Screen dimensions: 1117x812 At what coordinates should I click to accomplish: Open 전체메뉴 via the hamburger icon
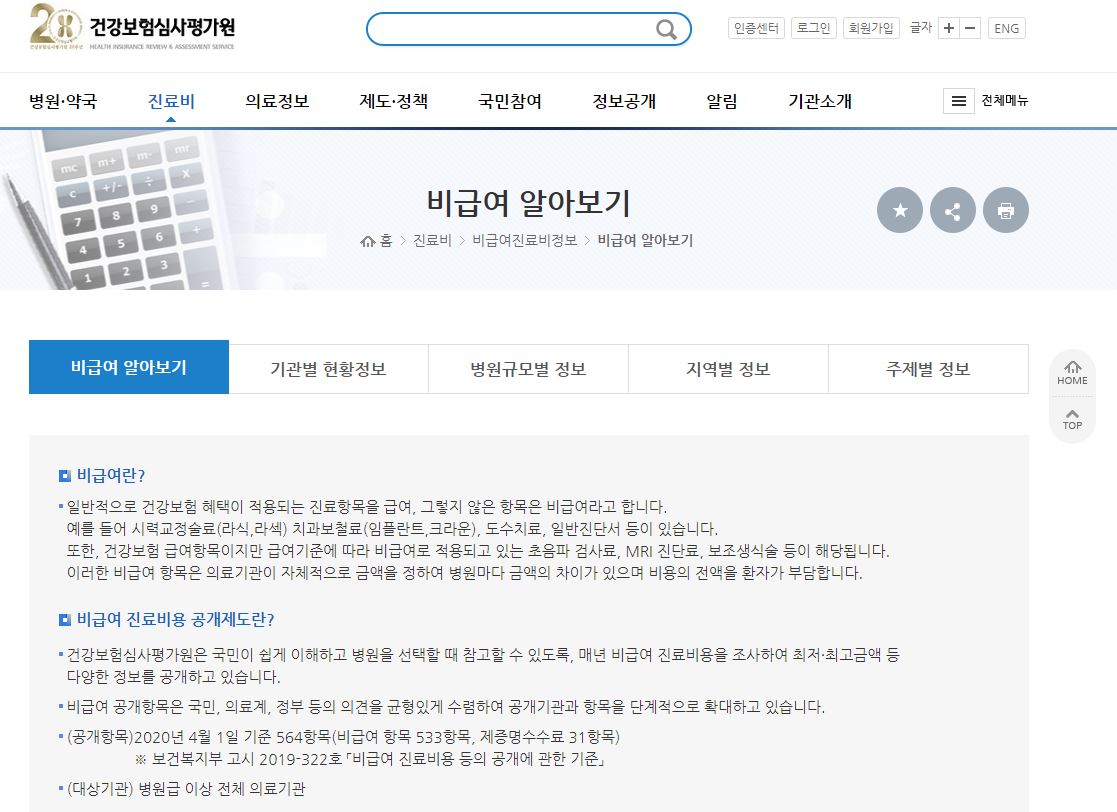[x=959, y=100]
